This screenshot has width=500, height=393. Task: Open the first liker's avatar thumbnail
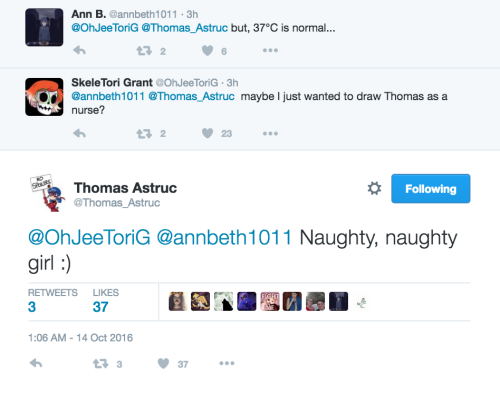point(177,301)
